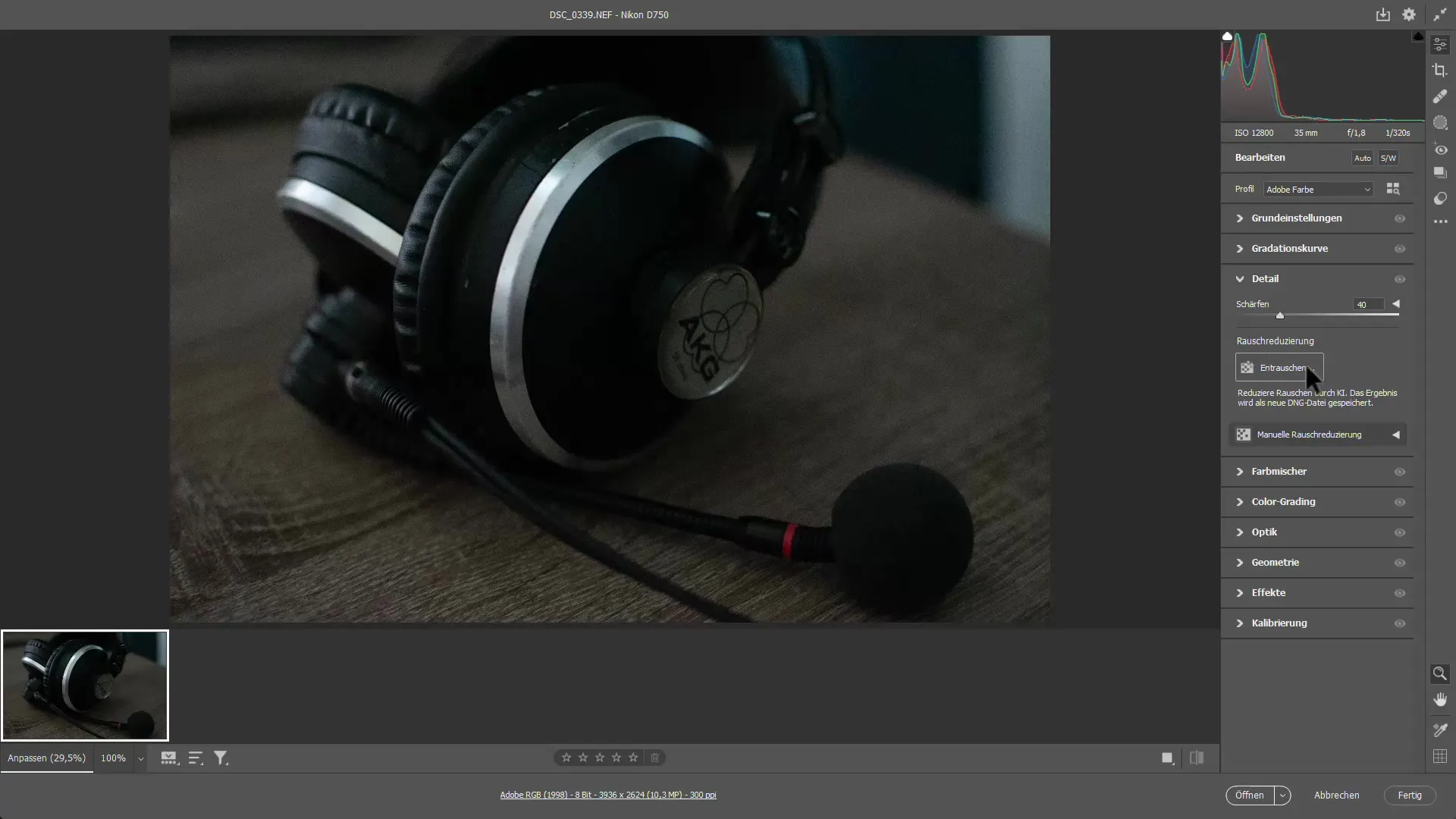Click the Entrauschen denoise button
Image resolution: width=1456 pixels, height=819 pixels.
pyautogui.click(x=1279, y=368)
